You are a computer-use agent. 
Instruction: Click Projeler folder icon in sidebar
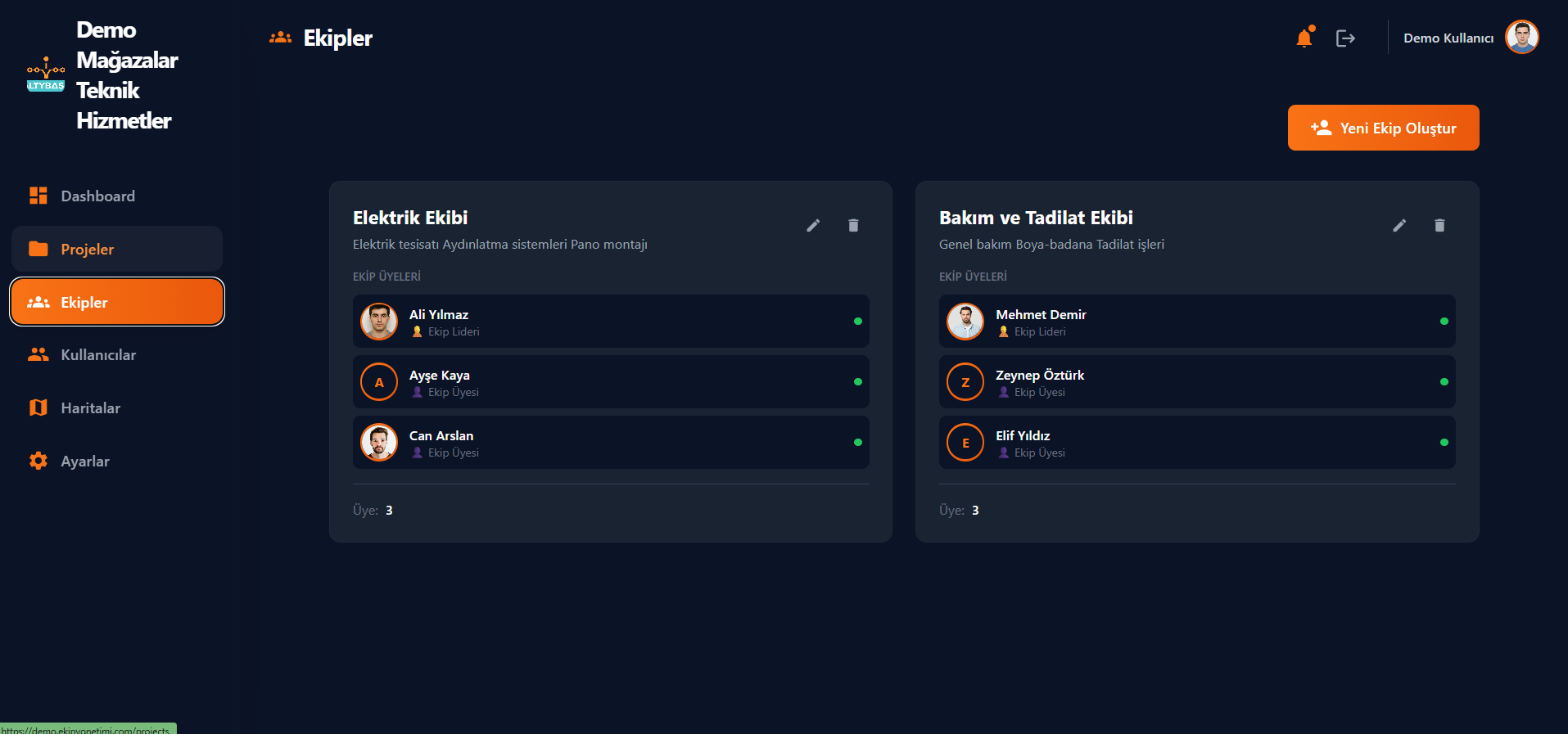click(38, 249)
